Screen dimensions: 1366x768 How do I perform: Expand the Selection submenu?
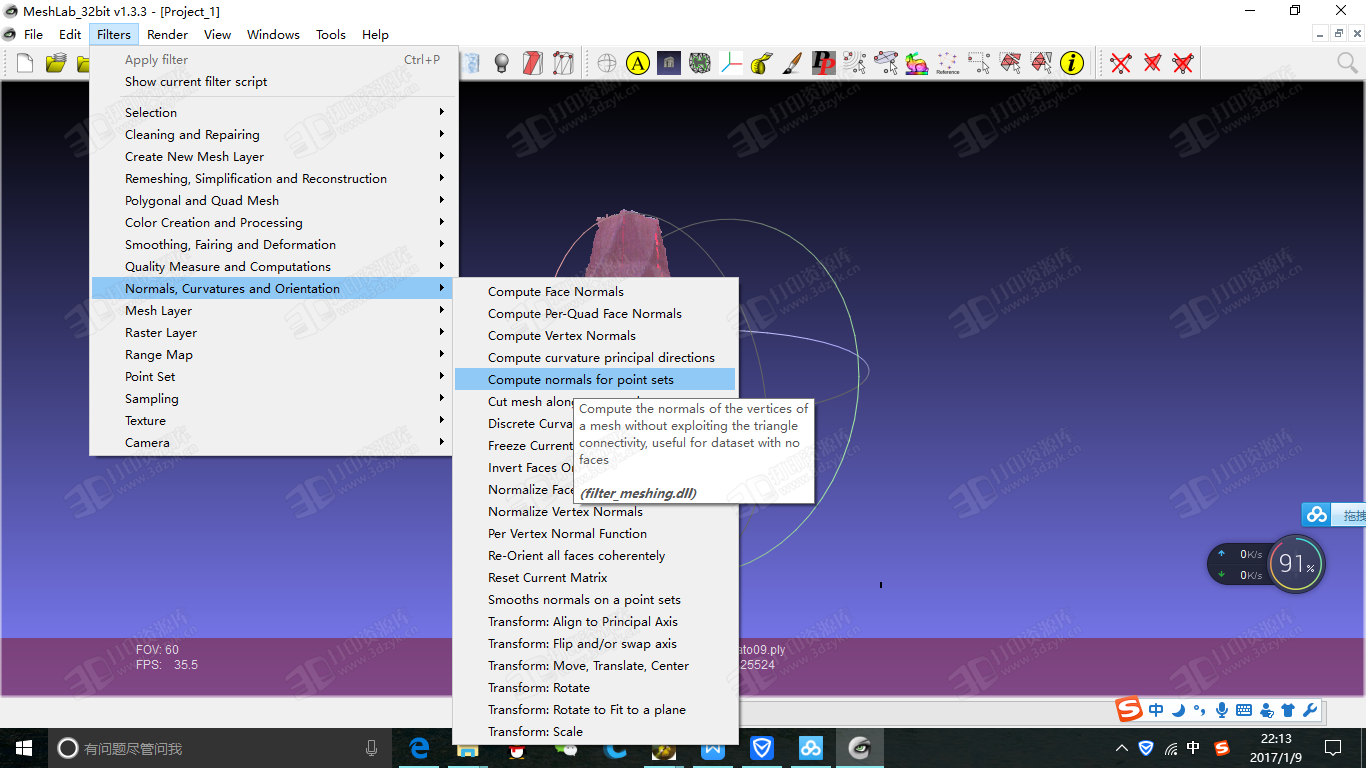272,113
